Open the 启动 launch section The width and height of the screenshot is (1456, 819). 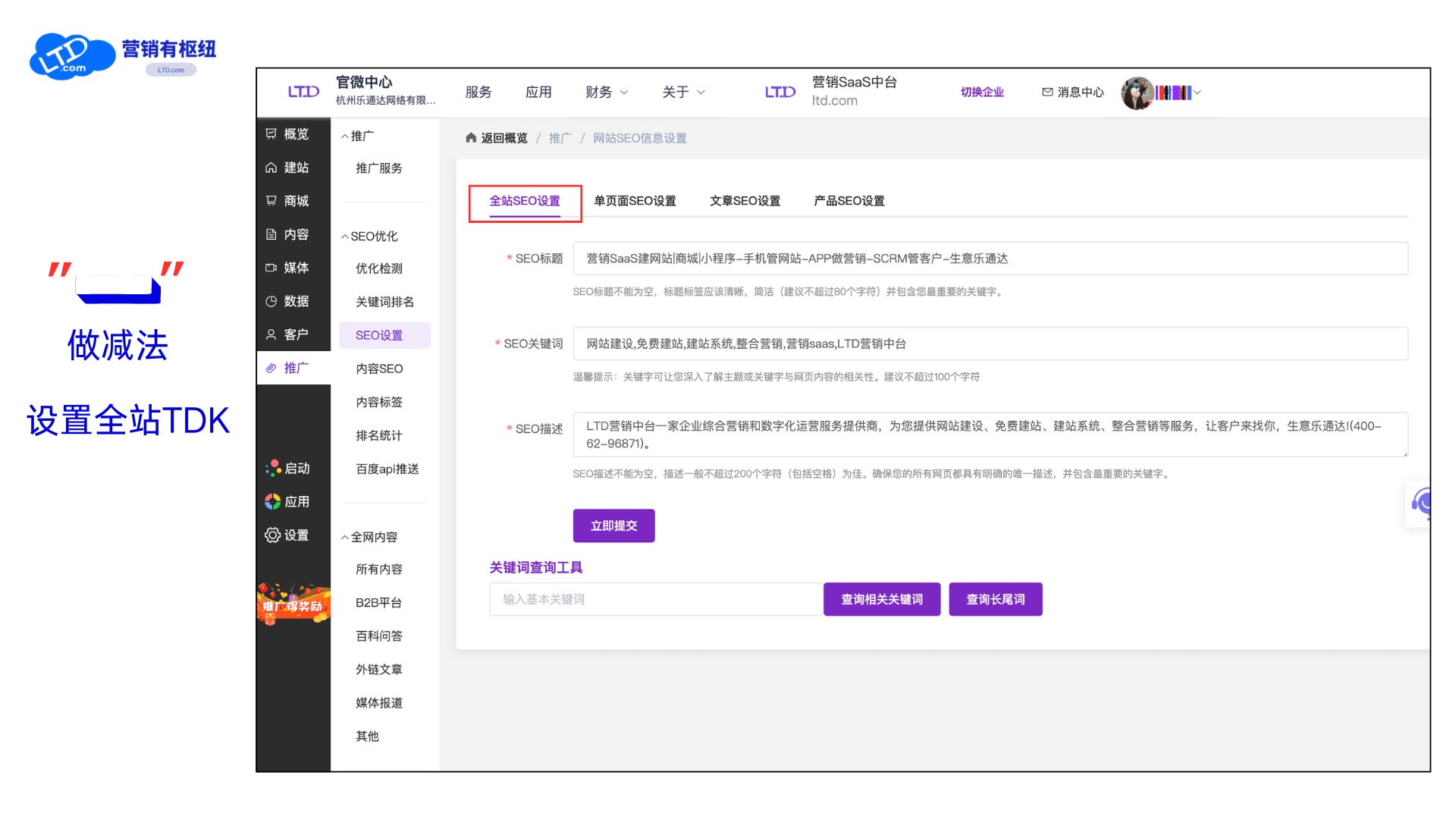[288, 468]
